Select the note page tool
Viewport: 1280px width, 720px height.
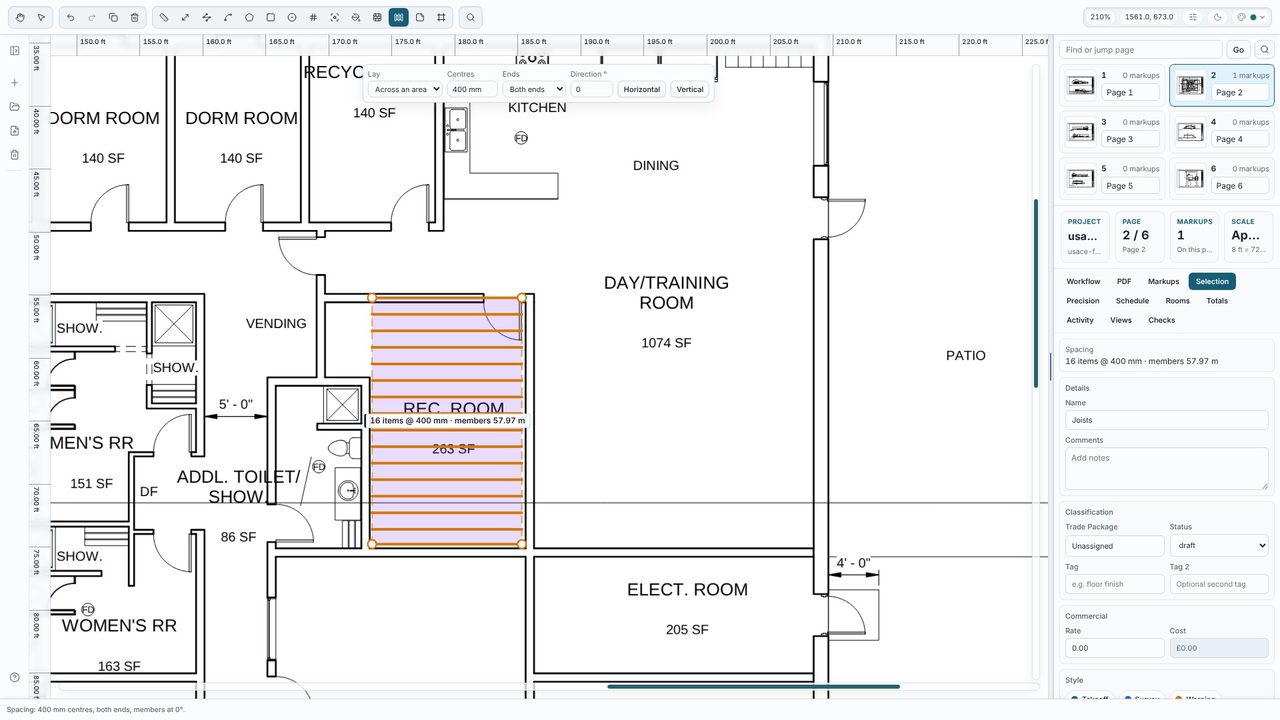[x=420, y=17]
